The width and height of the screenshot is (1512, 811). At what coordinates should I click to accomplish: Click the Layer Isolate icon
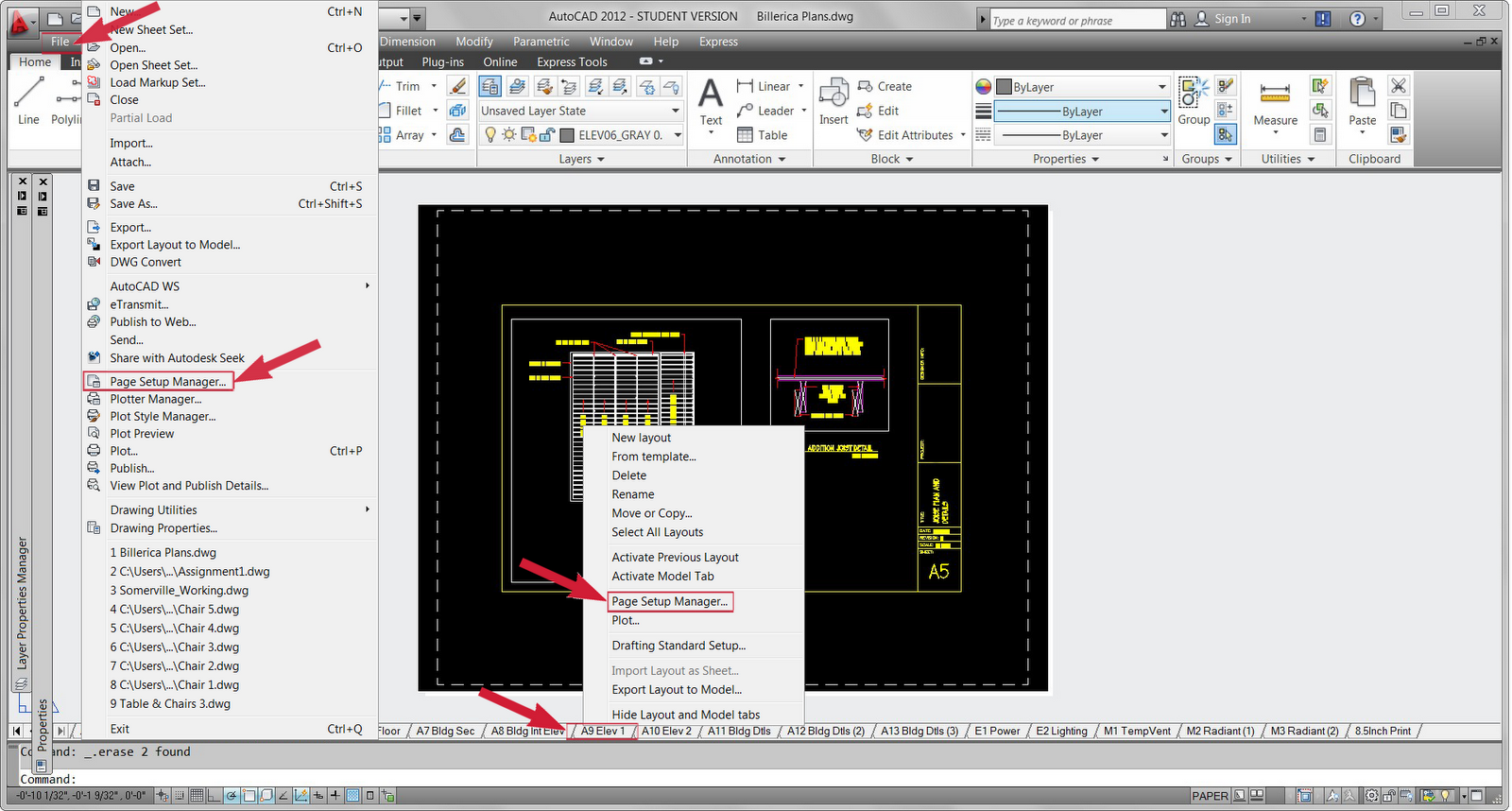pos(595,86)
